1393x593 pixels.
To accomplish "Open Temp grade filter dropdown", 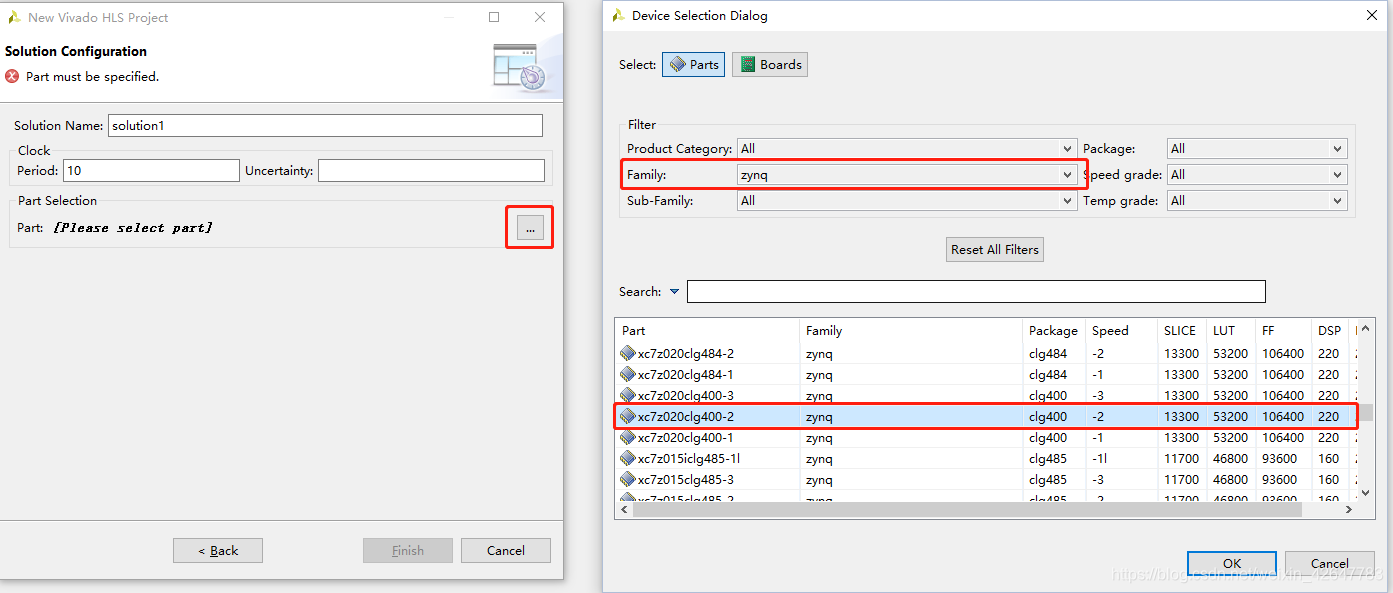I will point(1257,200).
